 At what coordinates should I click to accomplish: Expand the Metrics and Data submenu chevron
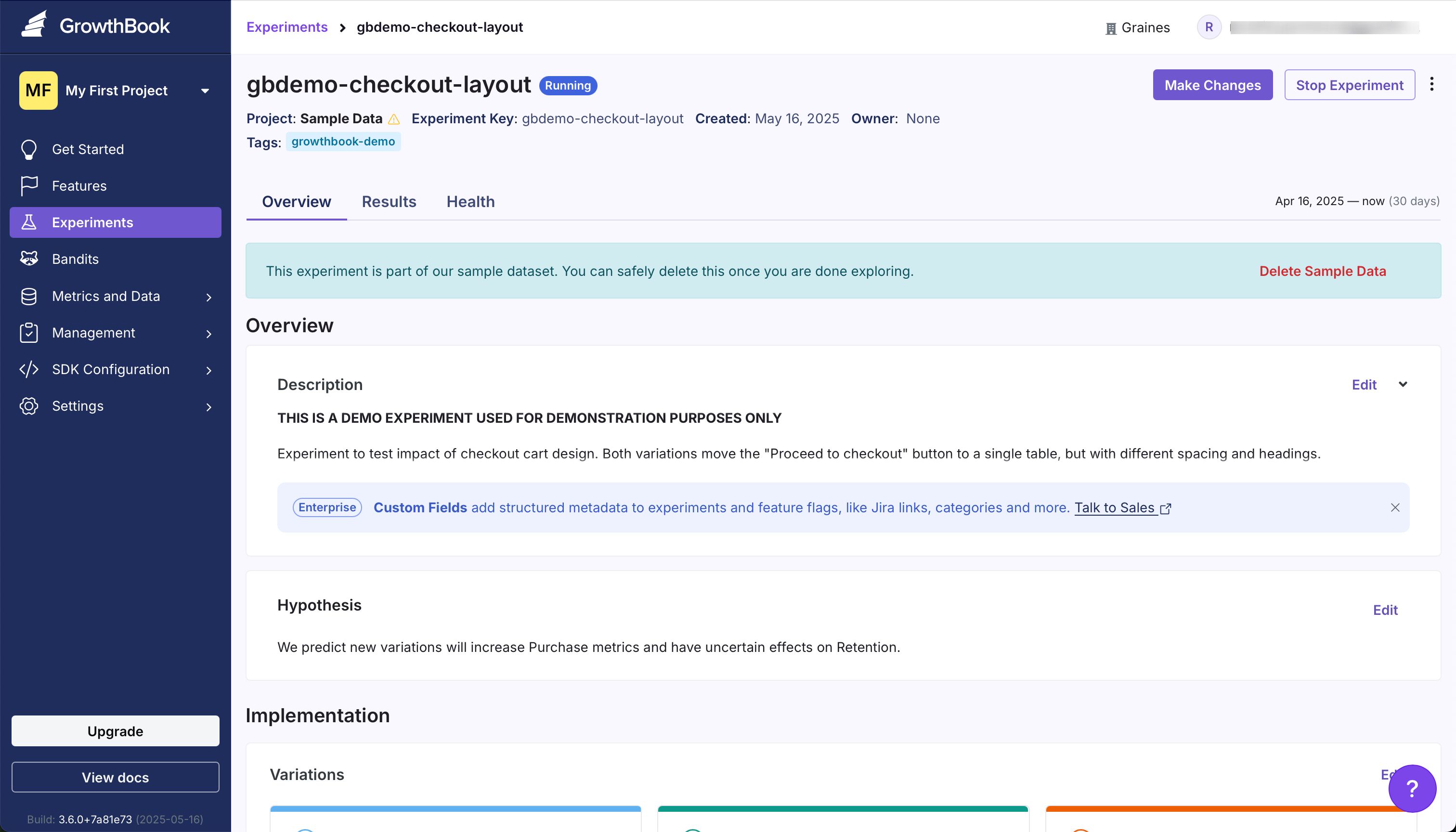pyautogui.click(x=208, y=297)
